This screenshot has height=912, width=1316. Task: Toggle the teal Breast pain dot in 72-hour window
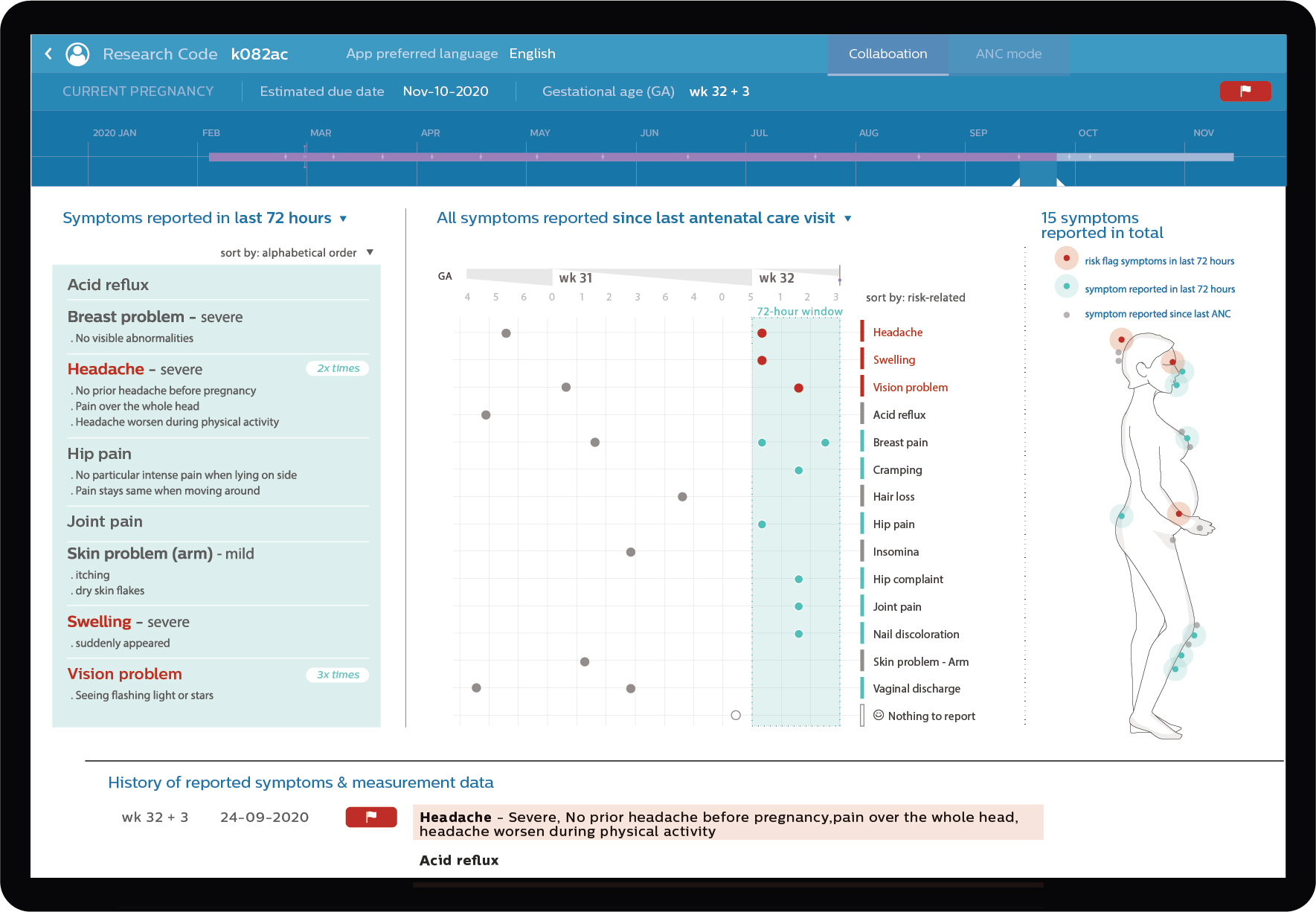point(762,442)
